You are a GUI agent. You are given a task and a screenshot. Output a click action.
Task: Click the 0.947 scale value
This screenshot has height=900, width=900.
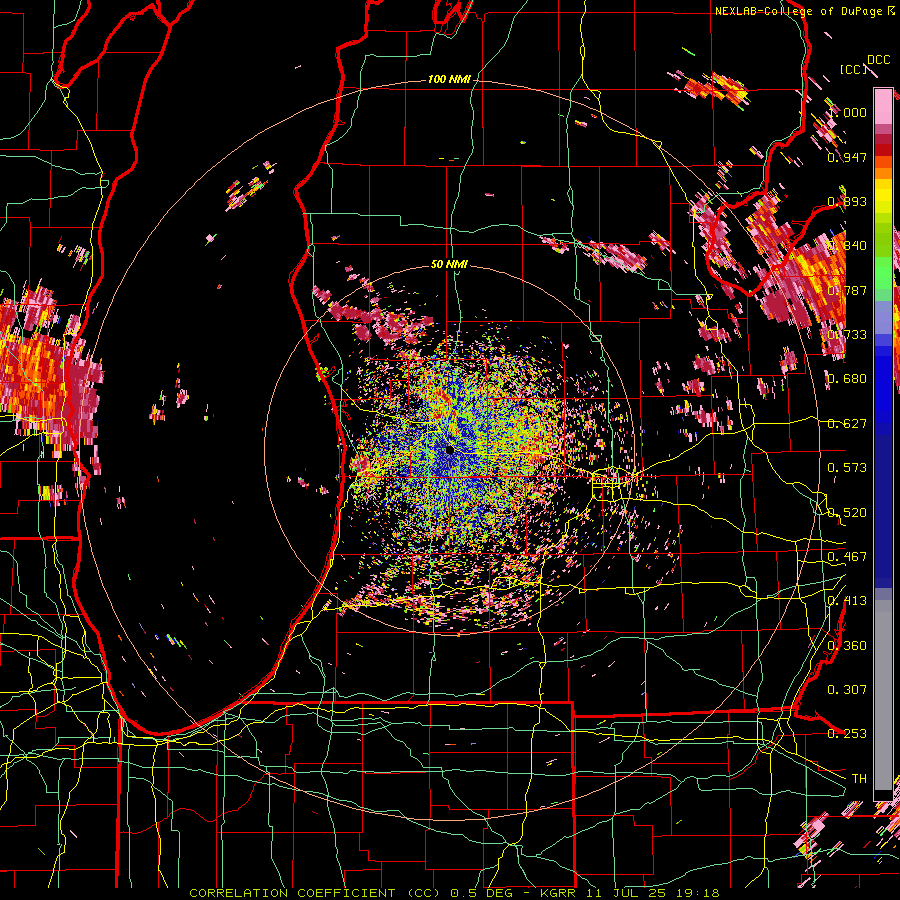(847, 157)
